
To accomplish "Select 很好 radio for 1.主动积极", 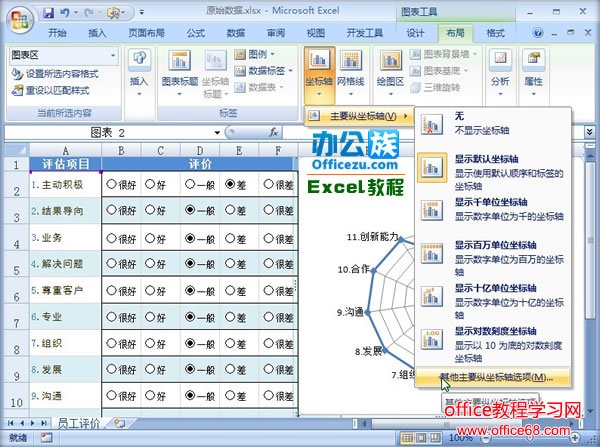I will point(111,184).
